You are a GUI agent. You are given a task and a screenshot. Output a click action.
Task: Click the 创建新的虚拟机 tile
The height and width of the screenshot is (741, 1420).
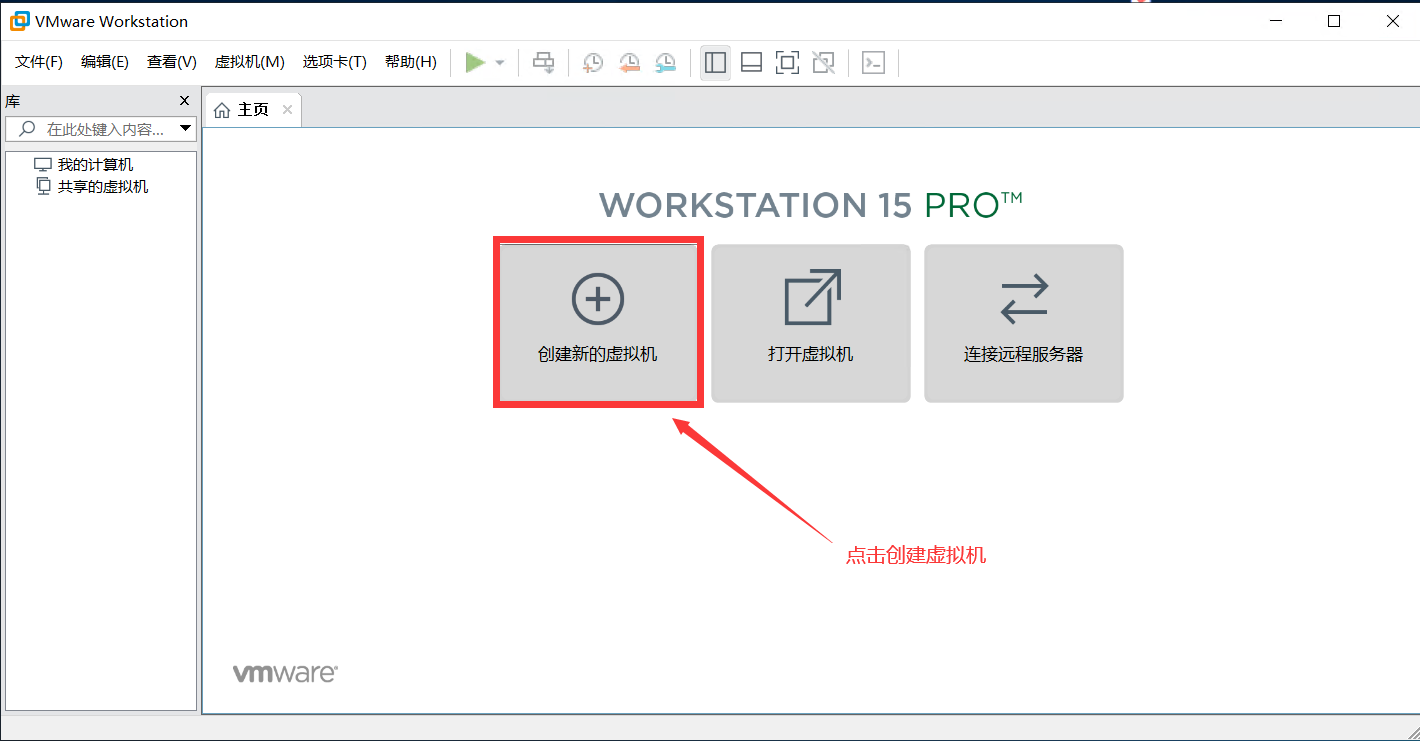pyautogui.click(x=598, y=323)
